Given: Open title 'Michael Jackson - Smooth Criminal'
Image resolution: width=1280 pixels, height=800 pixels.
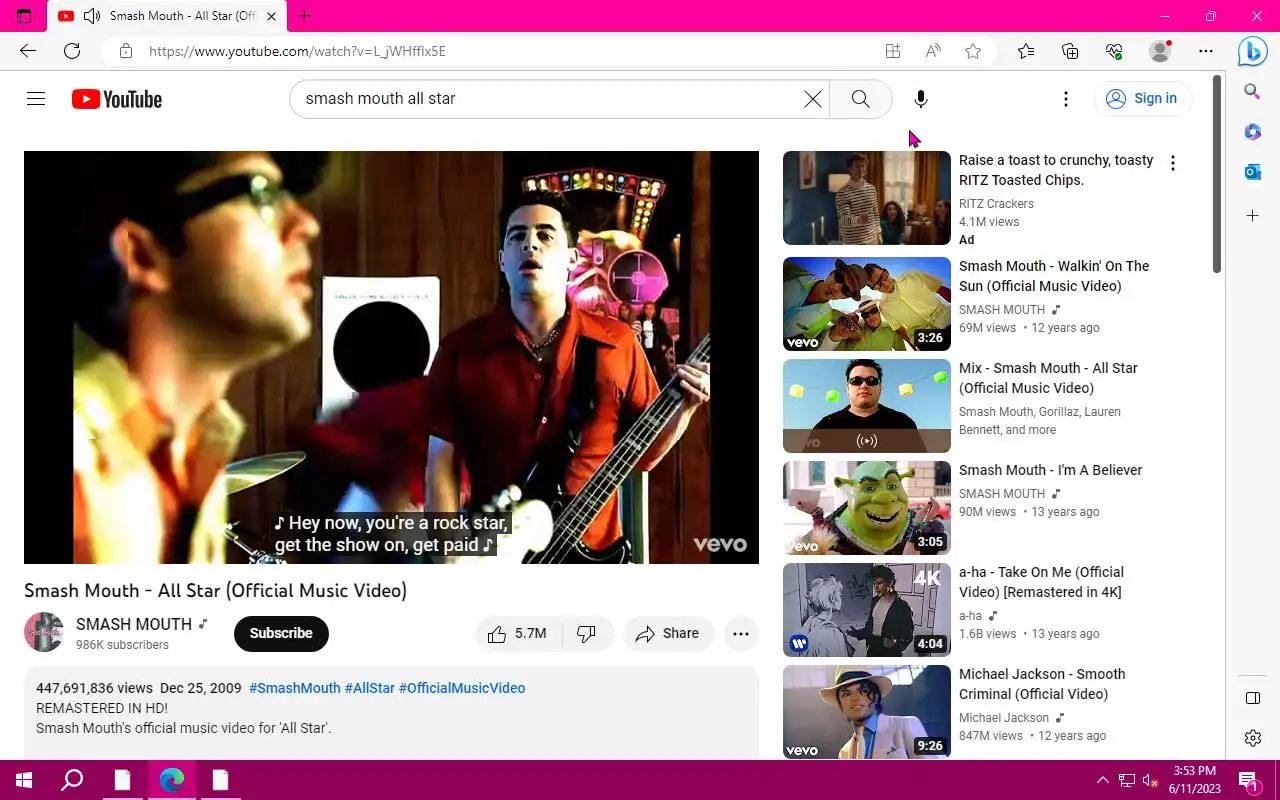Looking at the screenshot, I should pos(1042,684).
